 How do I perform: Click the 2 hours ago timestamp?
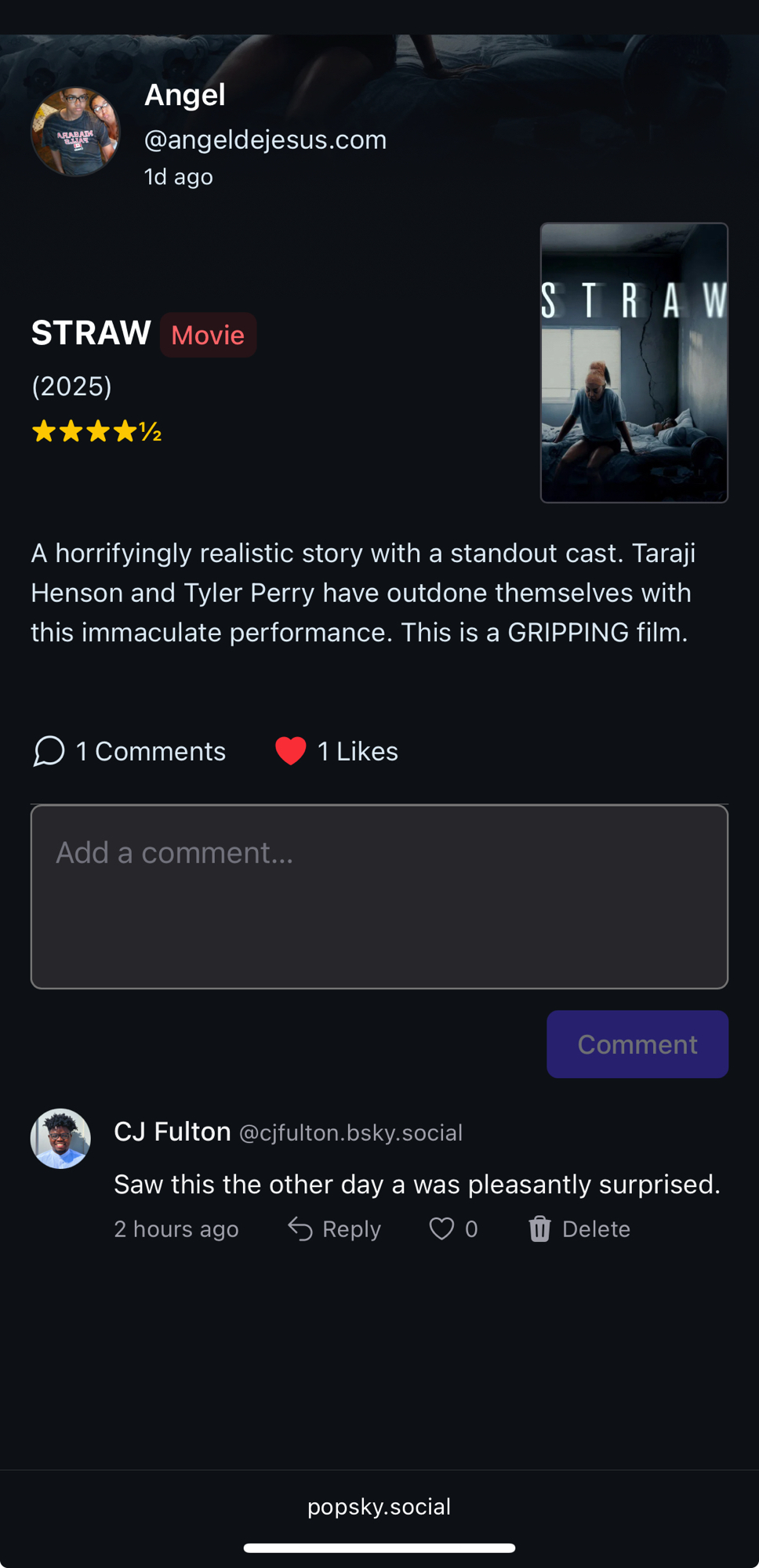point(176,1229)
